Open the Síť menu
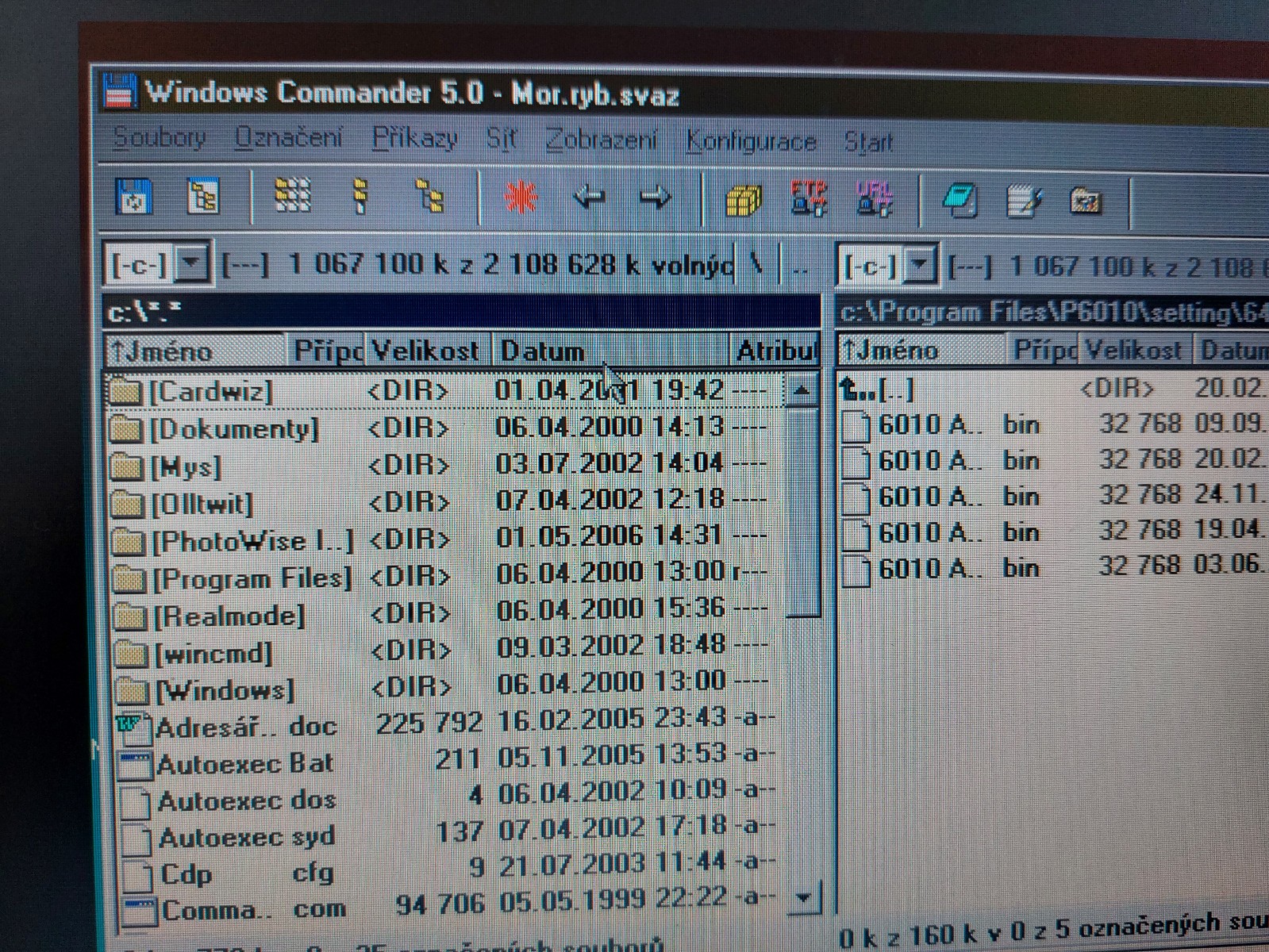 click(x=502, y=140)
